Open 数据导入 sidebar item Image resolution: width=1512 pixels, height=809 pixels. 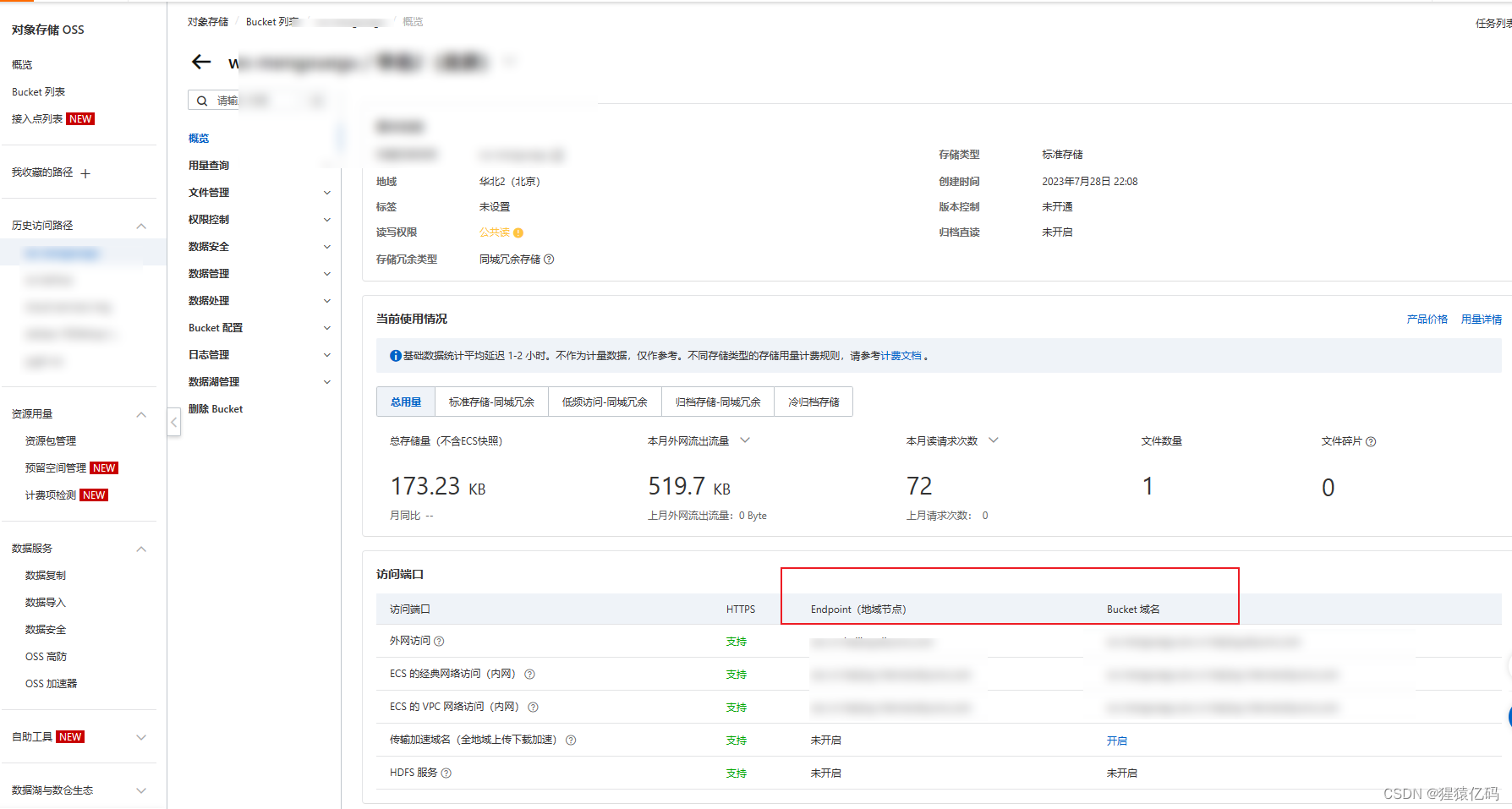[x=46, y=603]
